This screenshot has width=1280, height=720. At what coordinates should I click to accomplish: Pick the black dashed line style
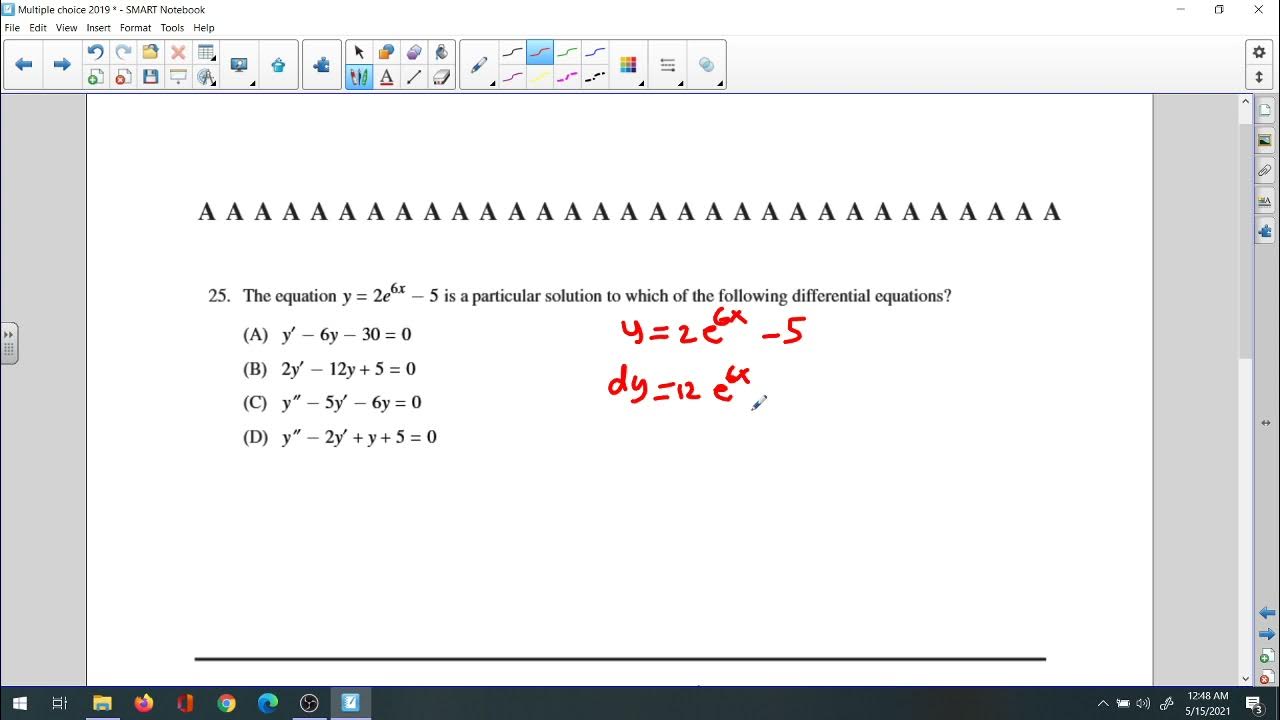595,77
